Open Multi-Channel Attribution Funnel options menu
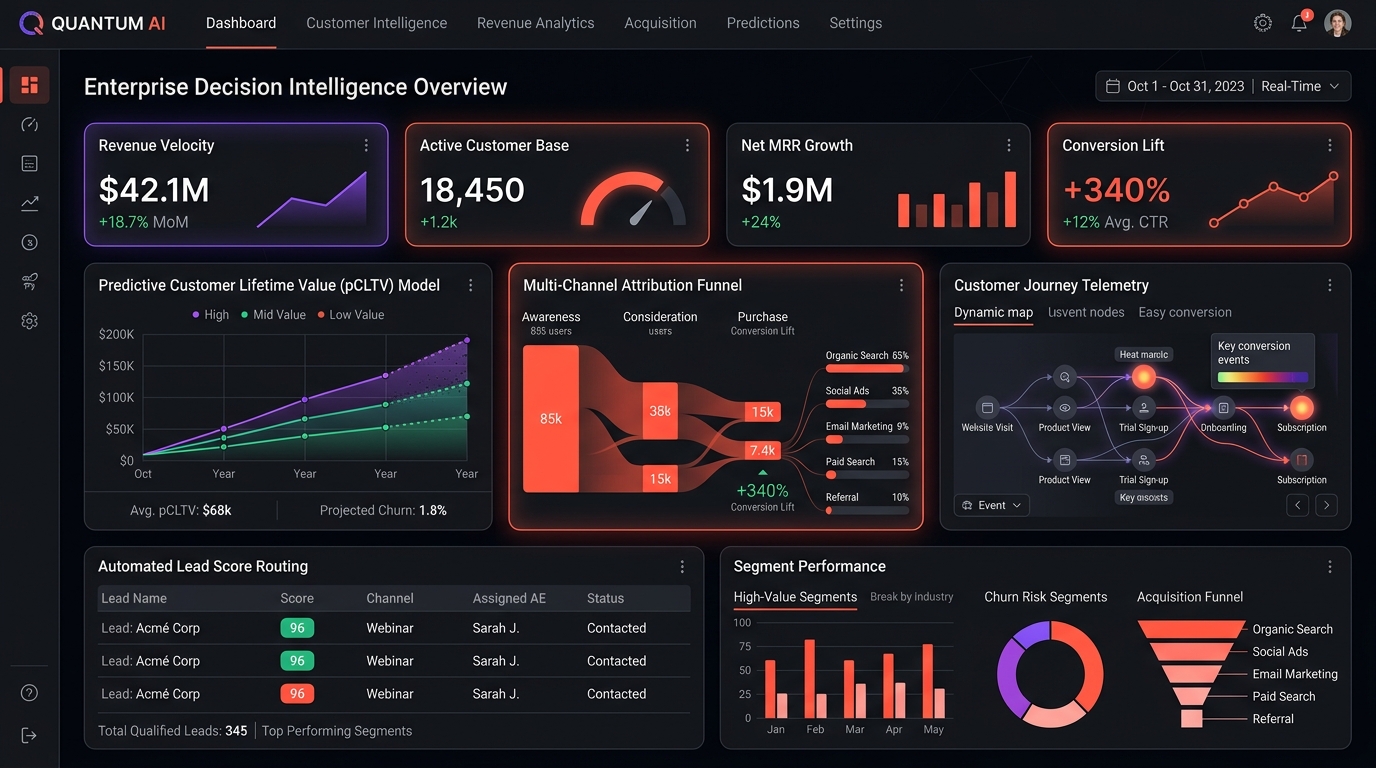 (x=901, y=285)
